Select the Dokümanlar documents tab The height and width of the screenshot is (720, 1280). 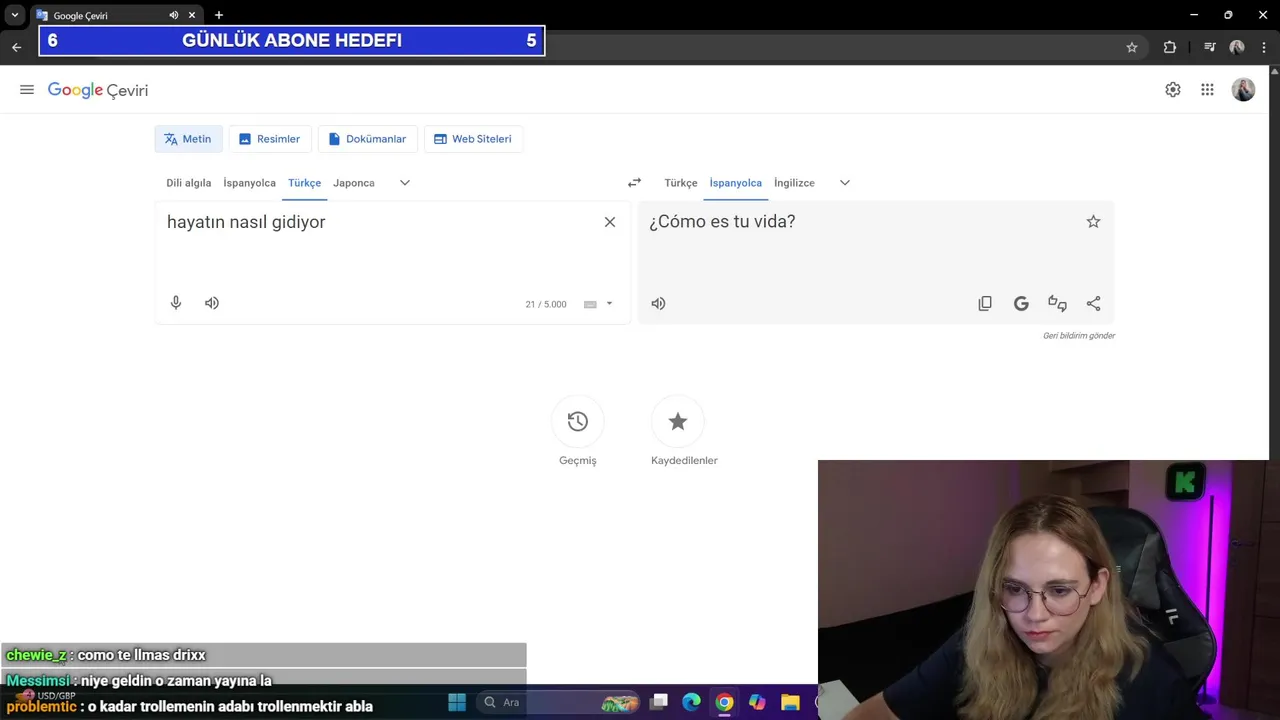coord(367,139)
